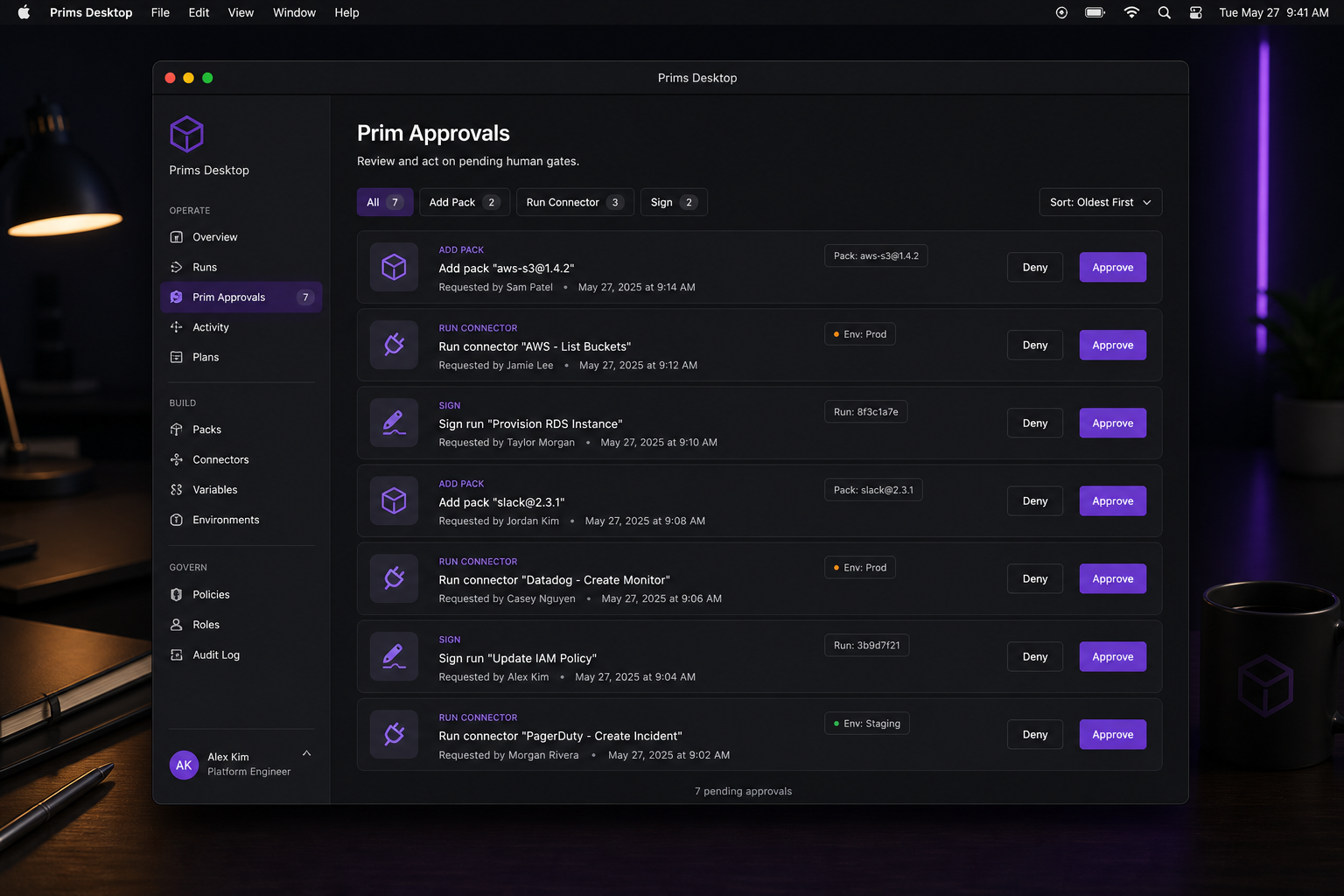The image size is (1344, 896).
Task: Click the Roles person icon
Action: click(x=177, y=625)
